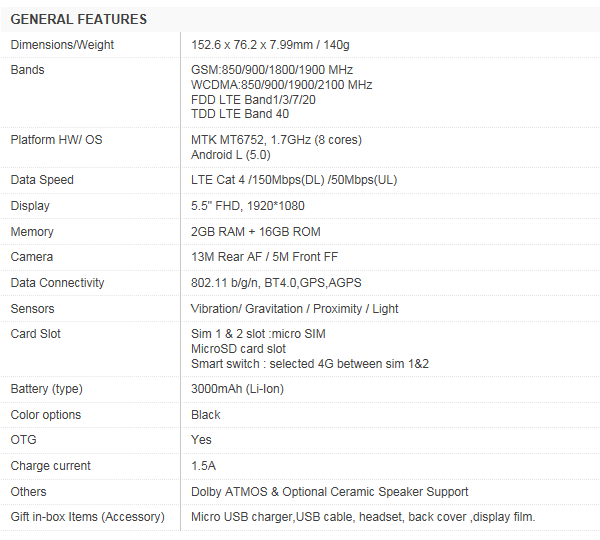
Task: Select the Data Speed row label
Action: tap(42, 180)
